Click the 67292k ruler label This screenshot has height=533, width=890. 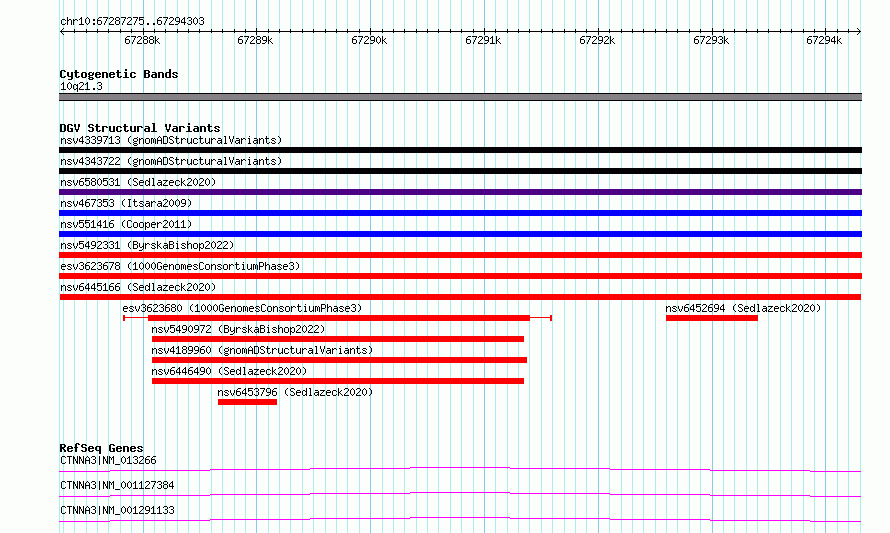597,40
